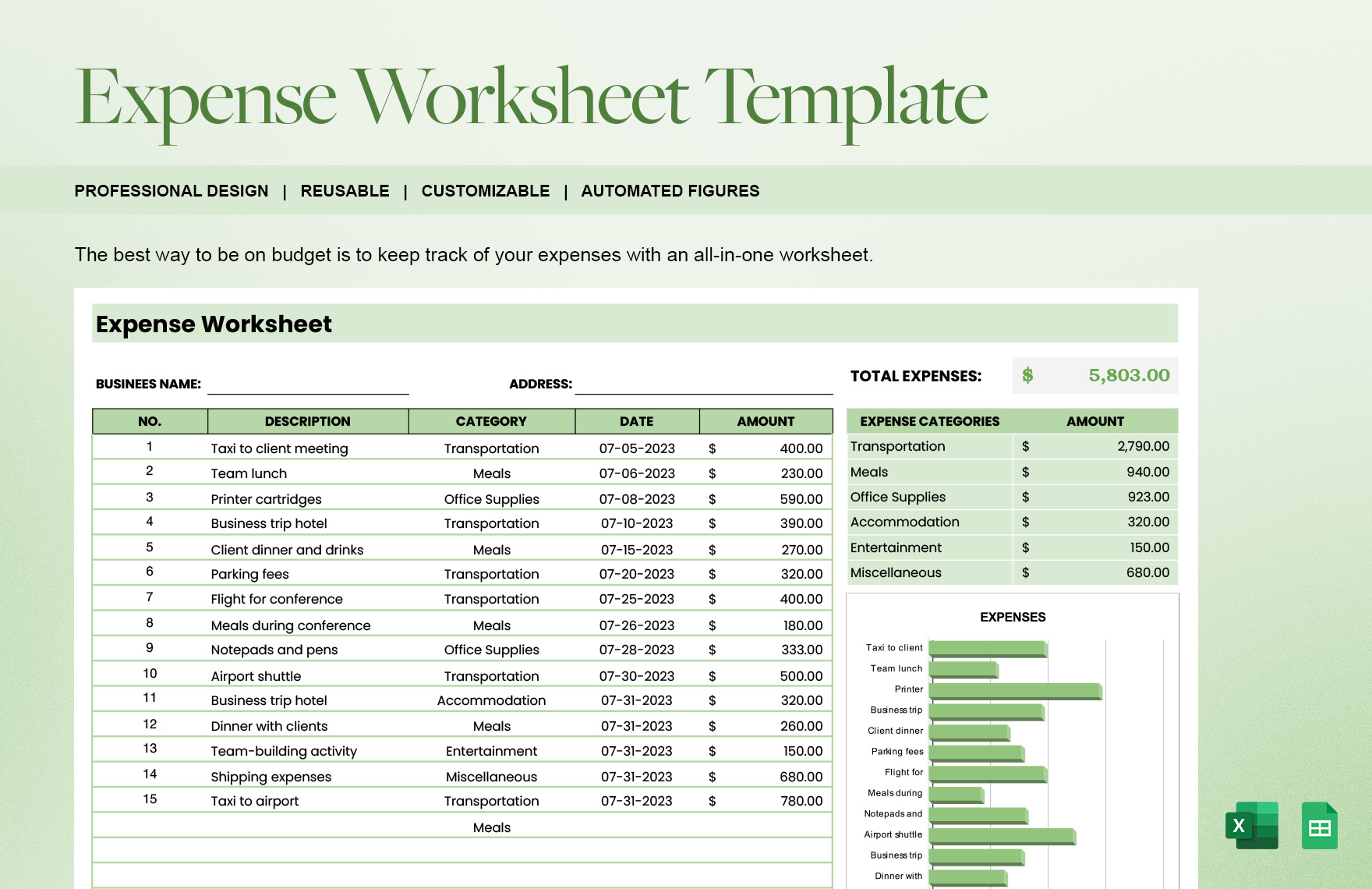Select the Entertainment amount 150.00
This screenshot has height=889, width=1372.
coord(1150,547)
